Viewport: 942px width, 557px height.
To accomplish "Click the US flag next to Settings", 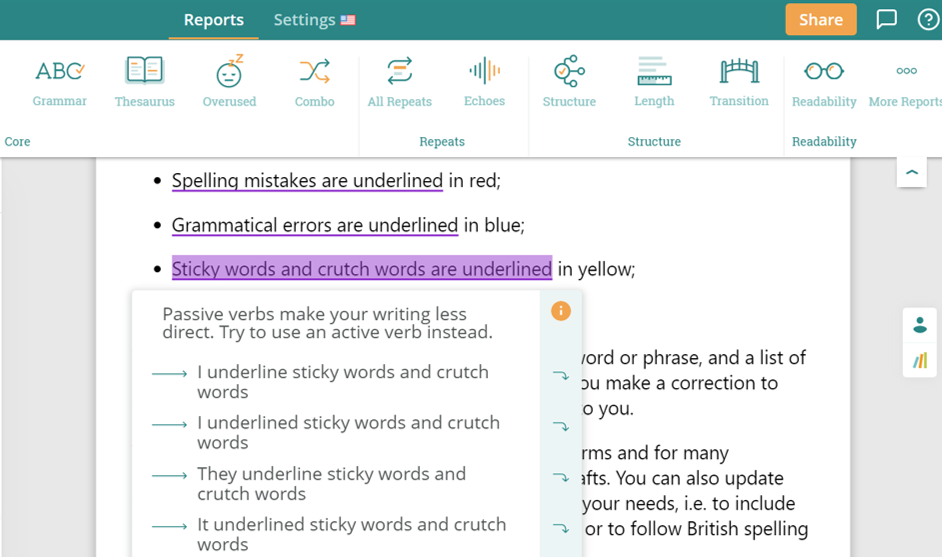I will (x=348, y=20).
